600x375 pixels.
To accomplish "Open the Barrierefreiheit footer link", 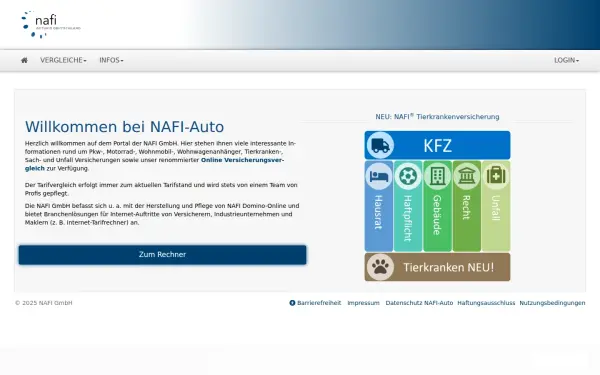I will (x=319, y=303).
